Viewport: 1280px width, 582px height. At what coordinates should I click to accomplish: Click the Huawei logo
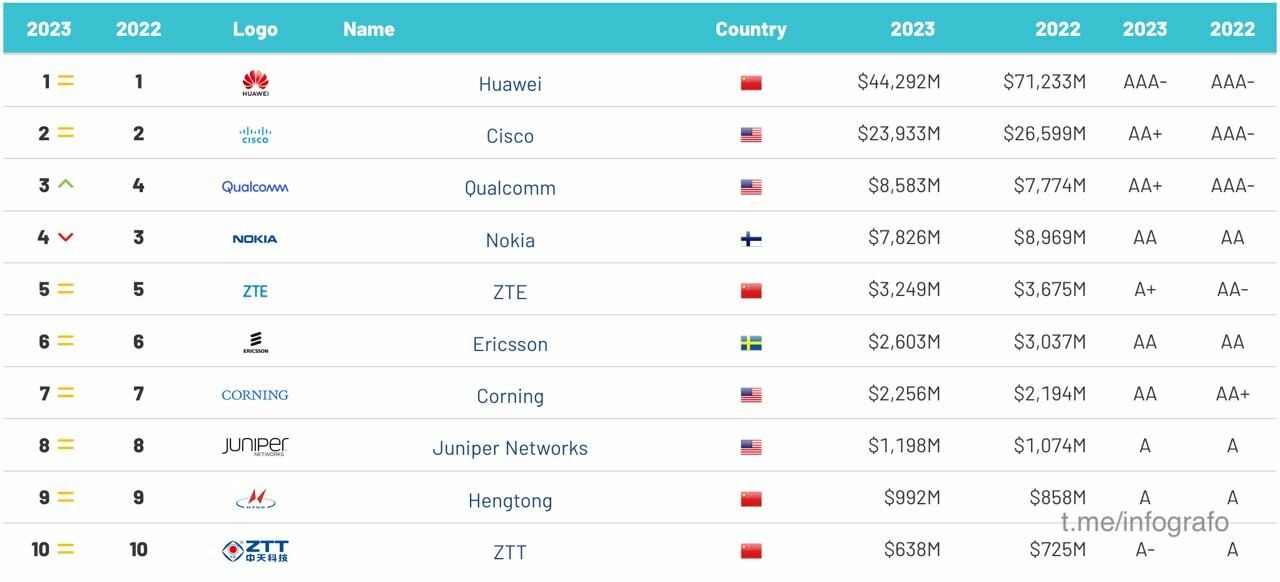pyautogui.click(x=255, y=83)
